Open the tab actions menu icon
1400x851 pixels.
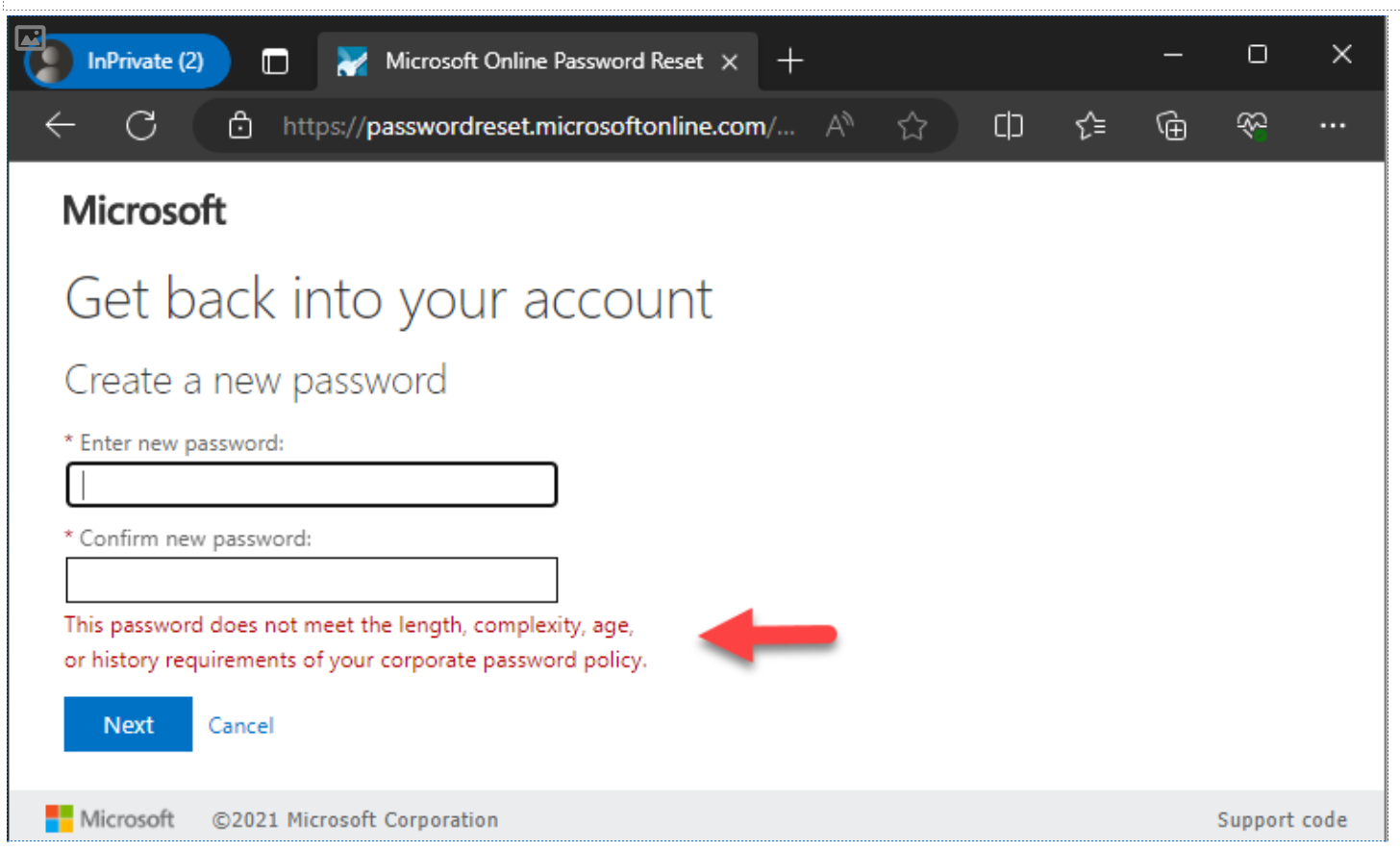tap(275, 62)
